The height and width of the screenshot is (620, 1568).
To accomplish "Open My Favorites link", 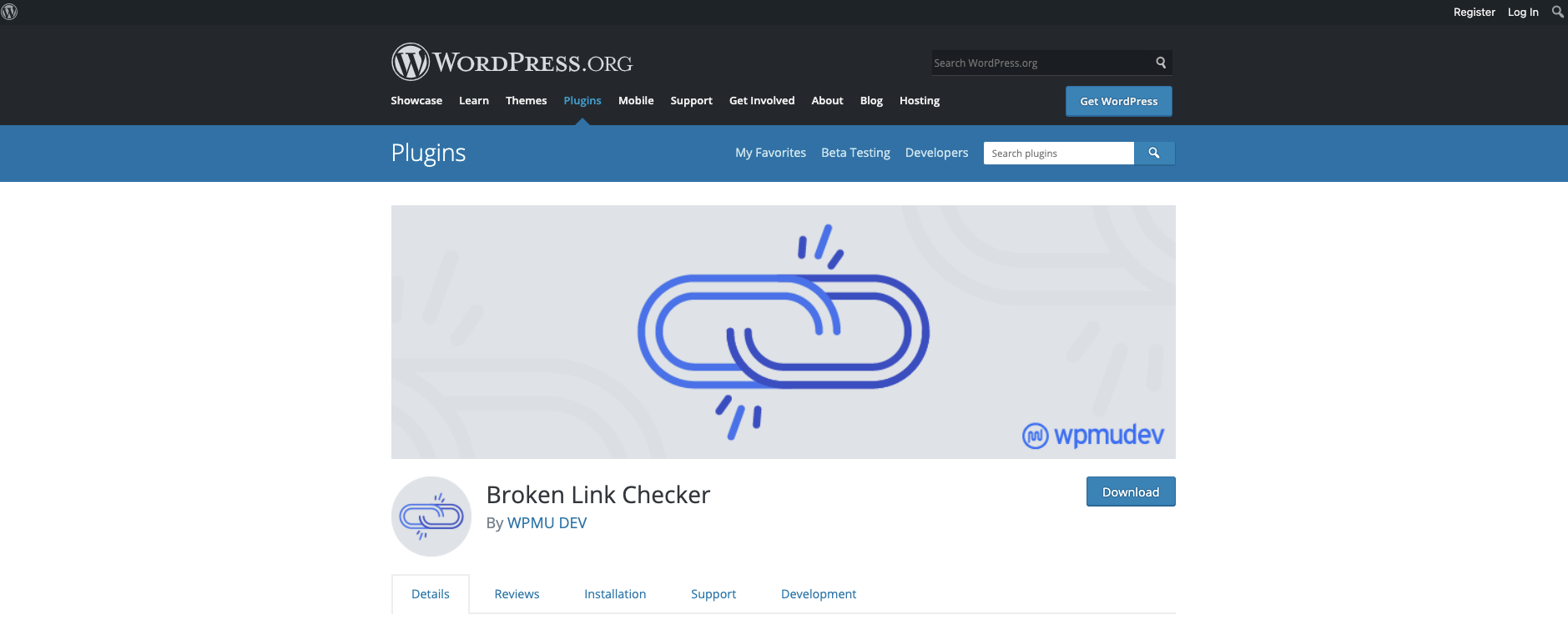I will pyautogui.click(x=770, y=153).
